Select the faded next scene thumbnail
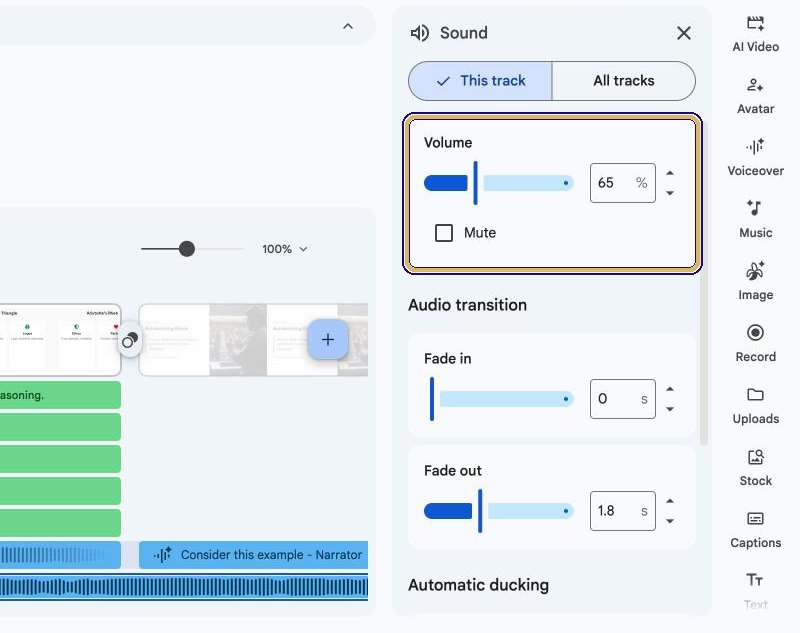Screen dimensions: 800x633 point(254,340)
